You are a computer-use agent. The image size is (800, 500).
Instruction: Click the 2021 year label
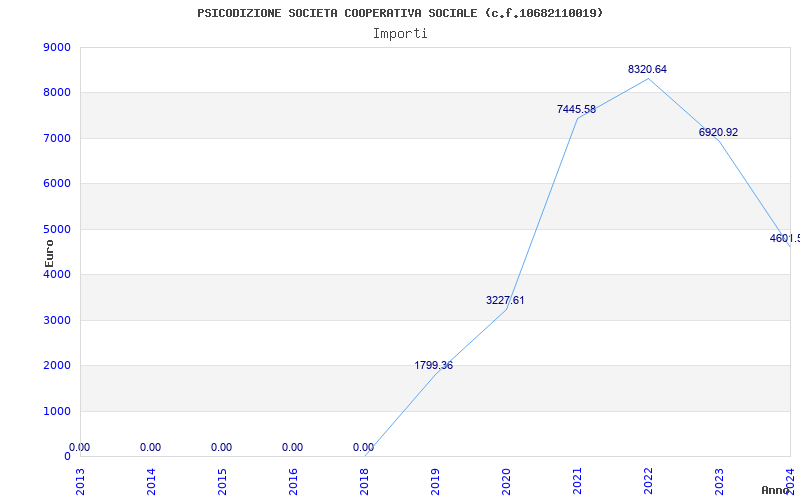point(577,480)
